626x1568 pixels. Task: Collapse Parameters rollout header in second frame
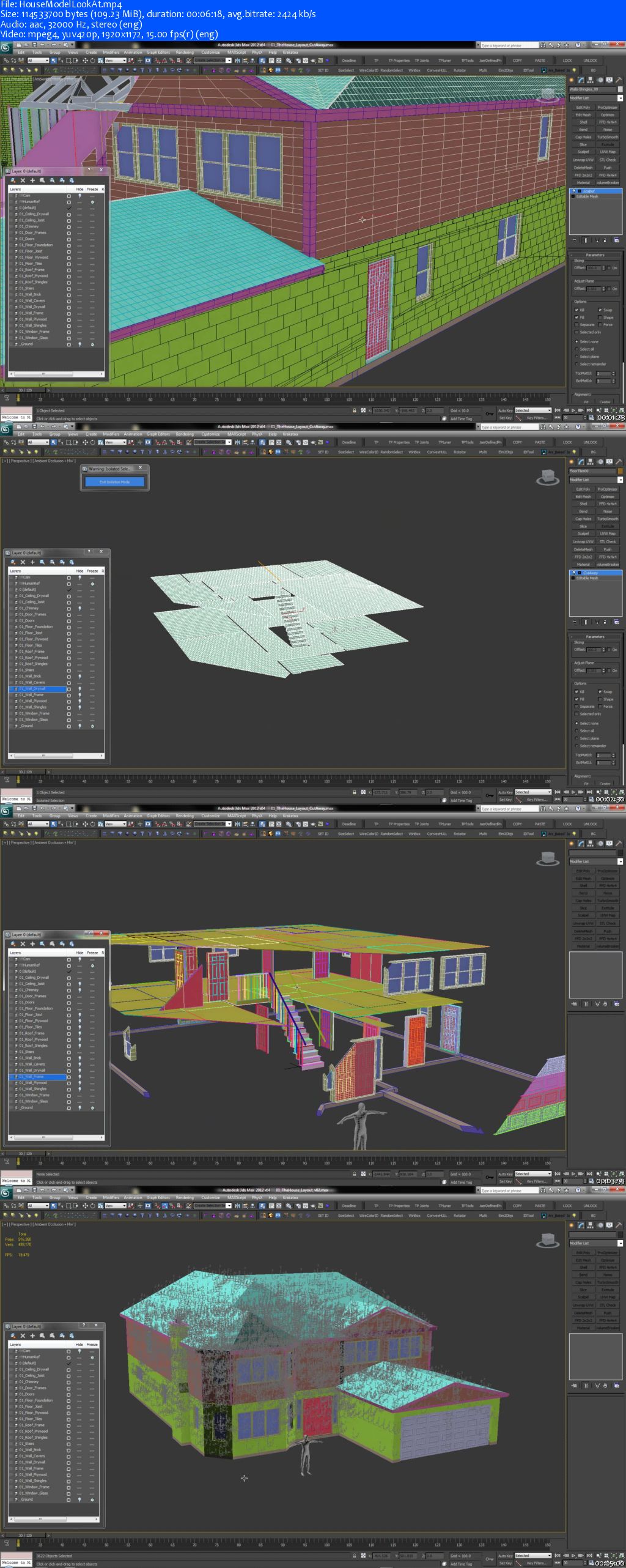(595, 637)
